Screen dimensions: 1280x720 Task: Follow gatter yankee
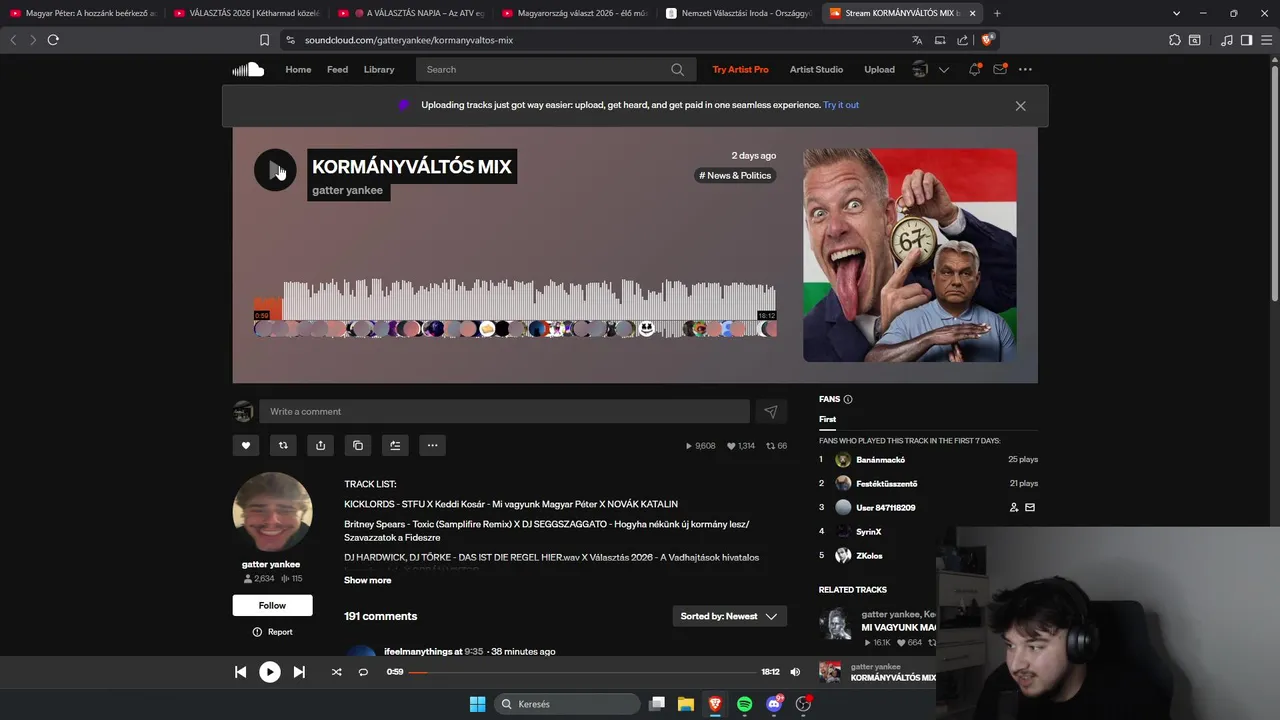click(272, 605)
